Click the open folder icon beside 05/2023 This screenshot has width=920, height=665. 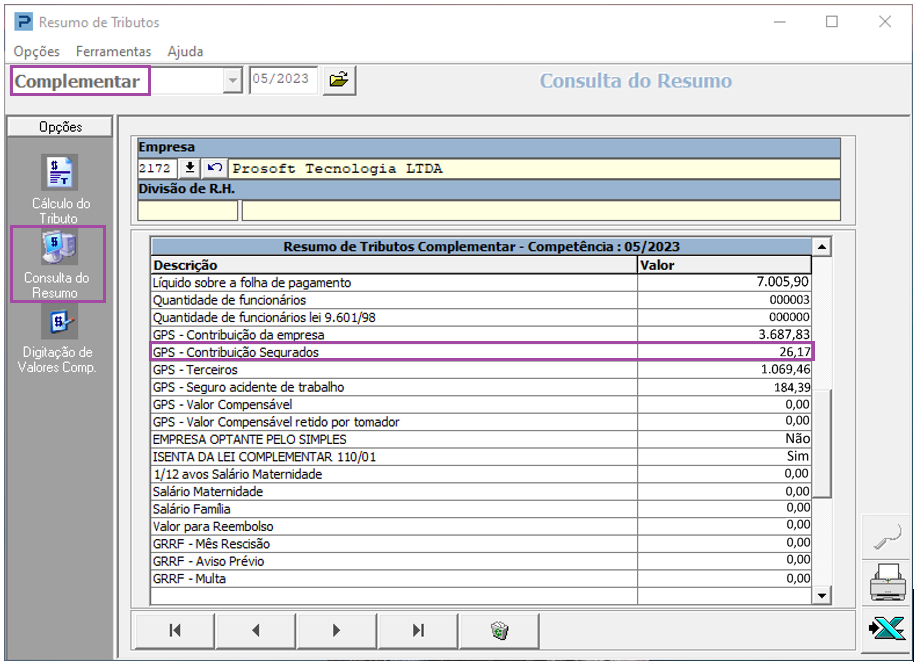(x=339, y=80)
